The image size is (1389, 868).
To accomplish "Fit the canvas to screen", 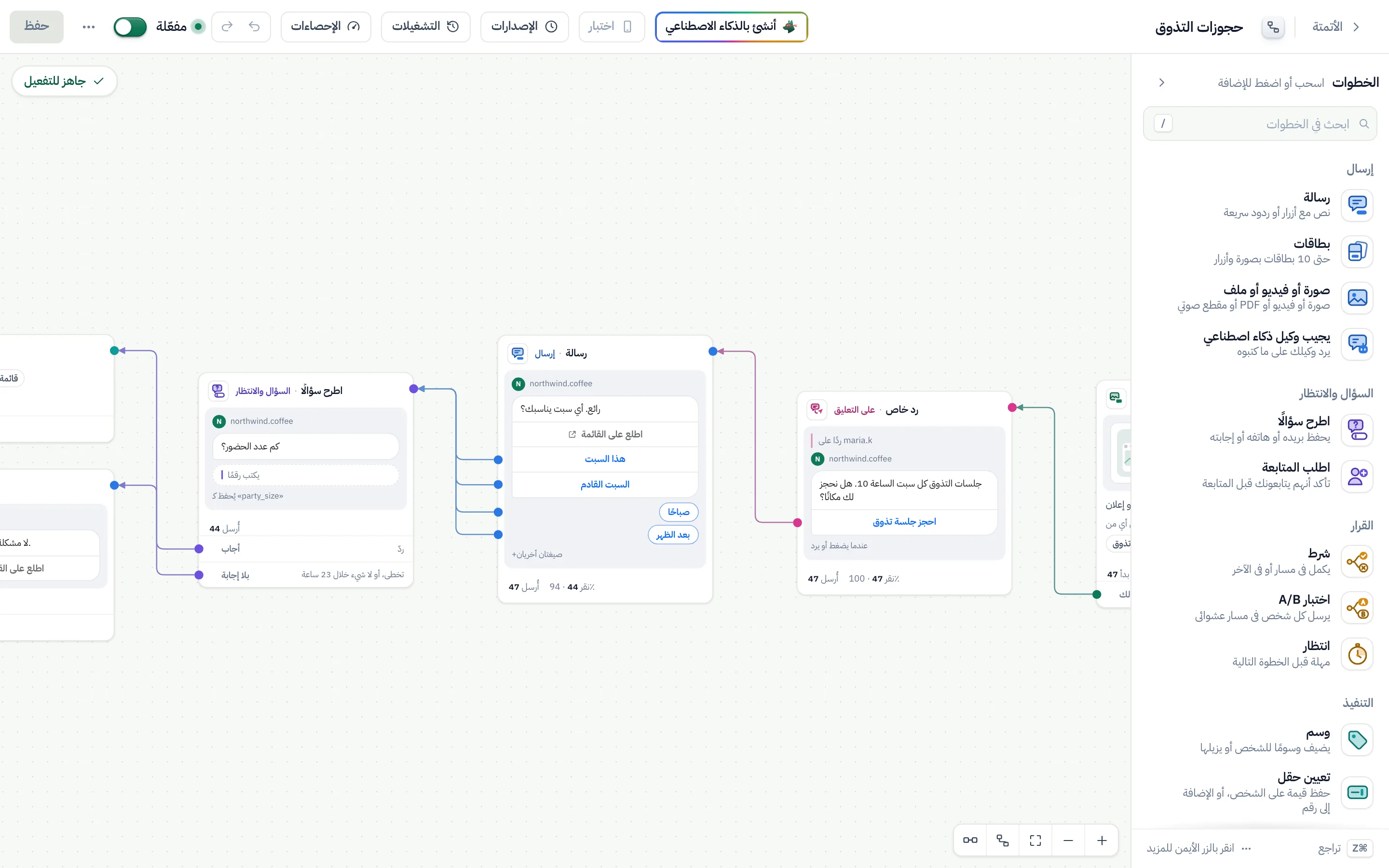I will pos(1035,841).
